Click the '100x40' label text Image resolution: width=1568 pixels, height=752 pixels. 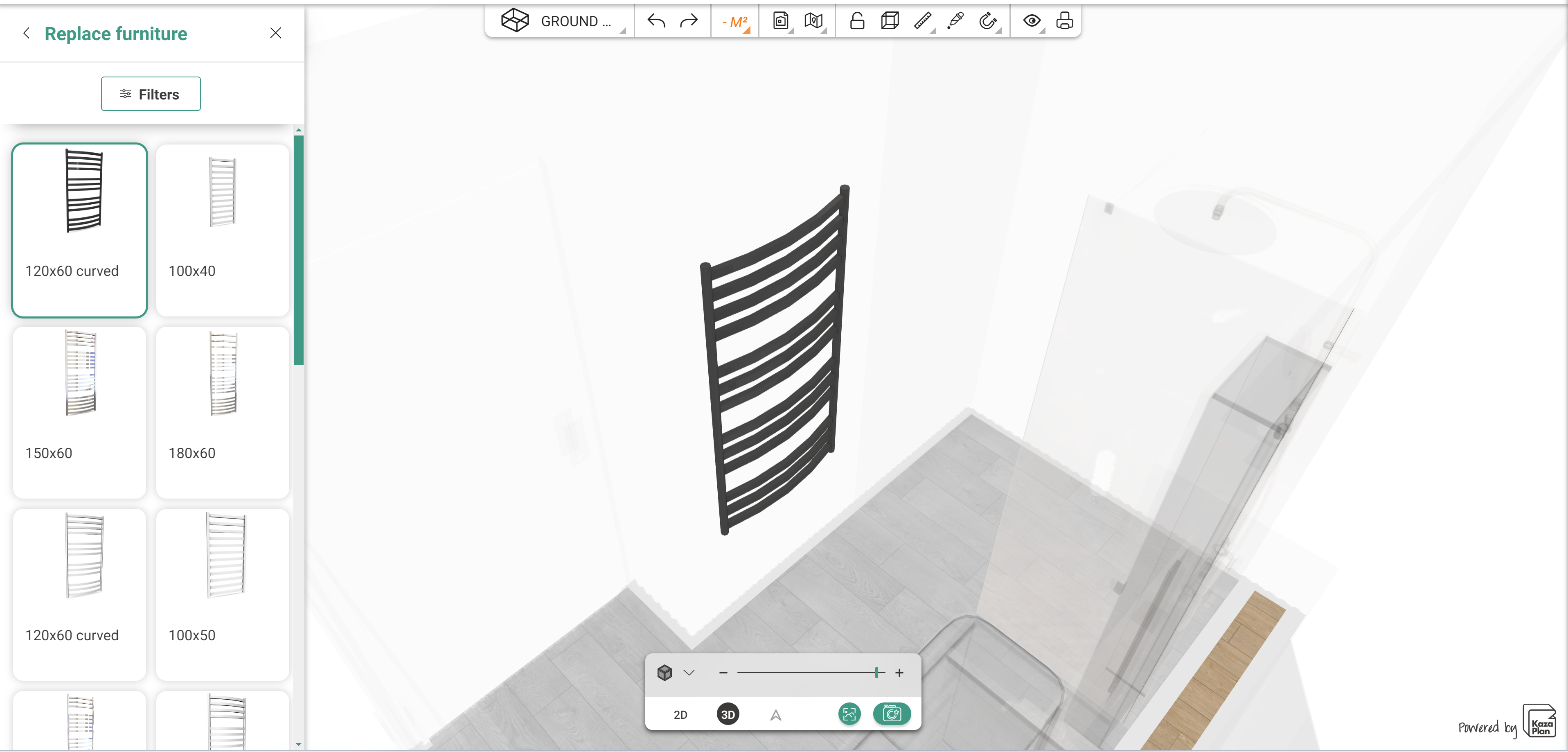(x=192, y=271)
